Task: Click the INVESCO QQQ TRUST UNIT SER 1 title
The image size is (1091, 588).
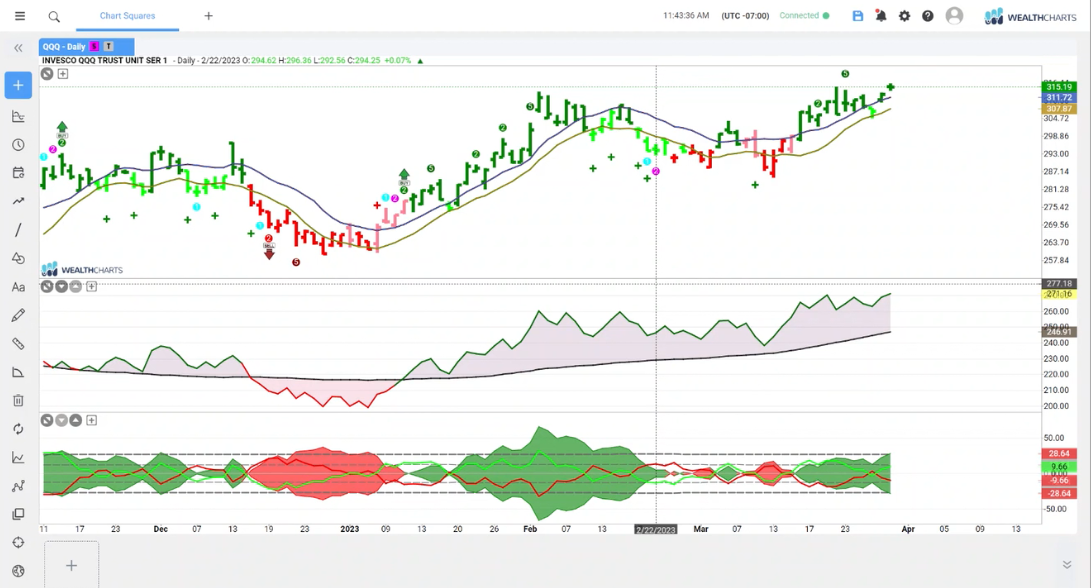Action: [104, 61]
